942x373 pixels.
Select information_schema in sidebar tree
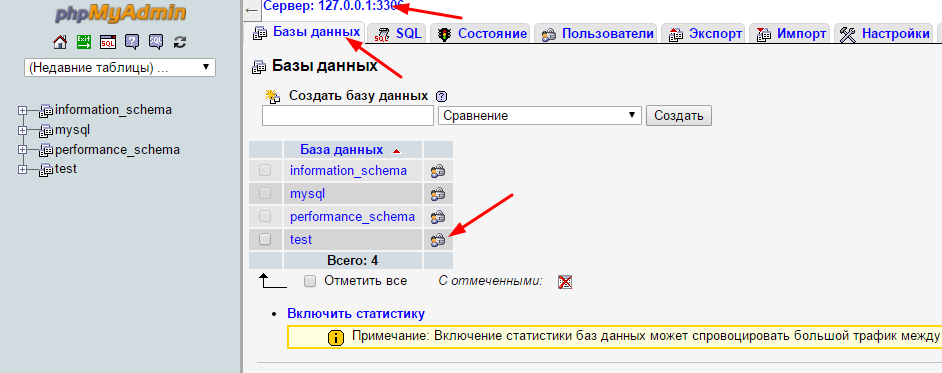pos(114,110)
